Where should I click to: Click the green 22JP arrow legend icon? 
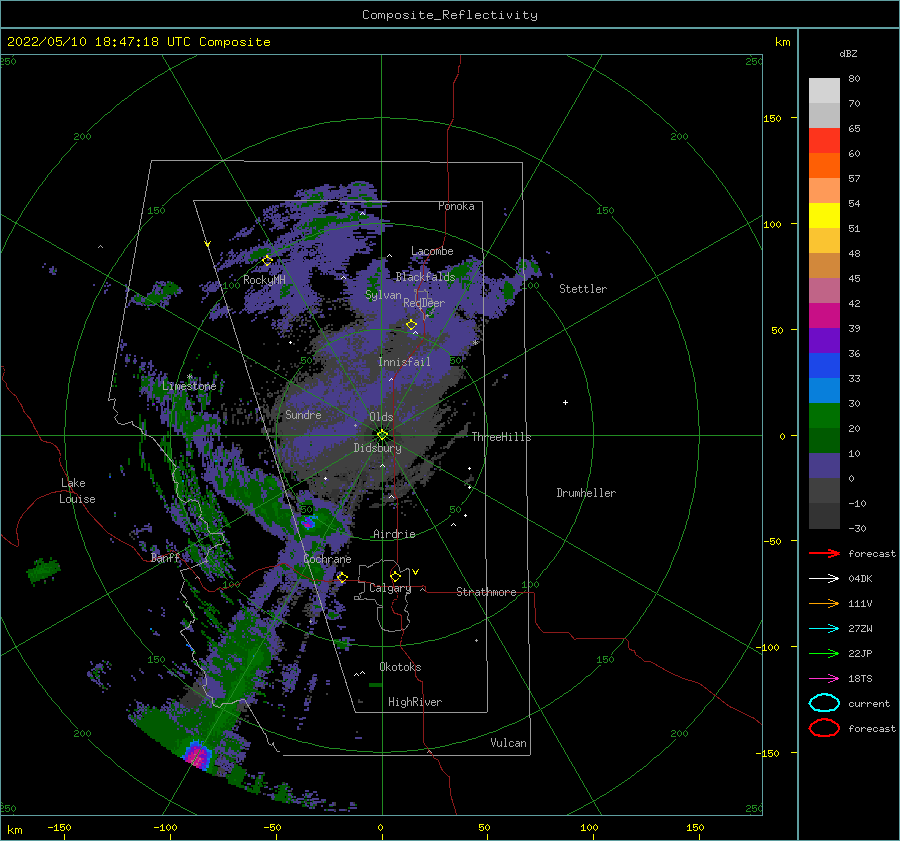tap(824, 653)
